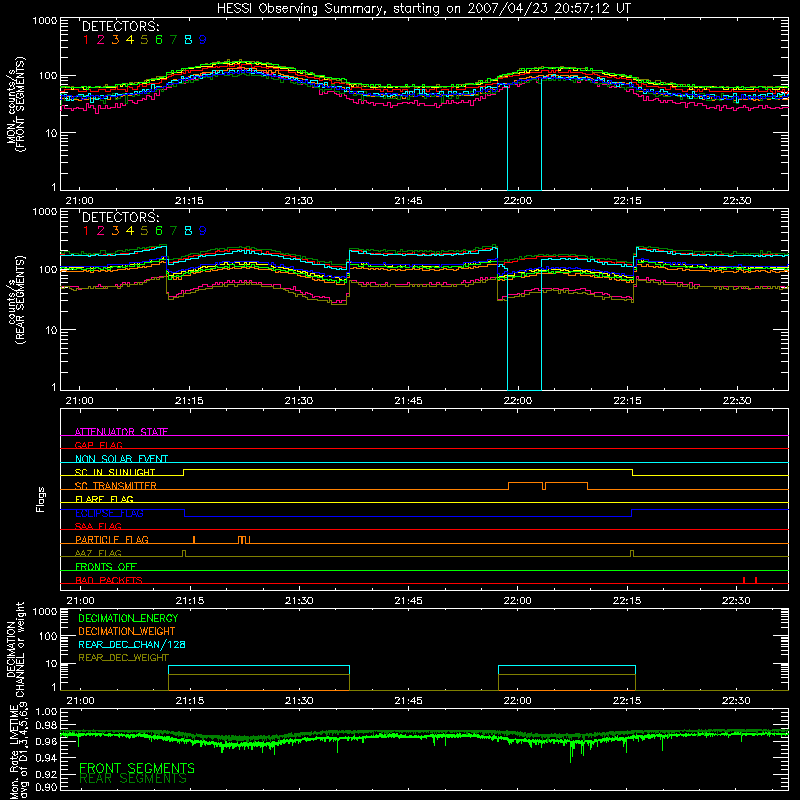This screenshot has width=800, height=800.
Task: Click the PARTICLE_FLAG label
Action: pyautogui.click(x=112, y=539)
